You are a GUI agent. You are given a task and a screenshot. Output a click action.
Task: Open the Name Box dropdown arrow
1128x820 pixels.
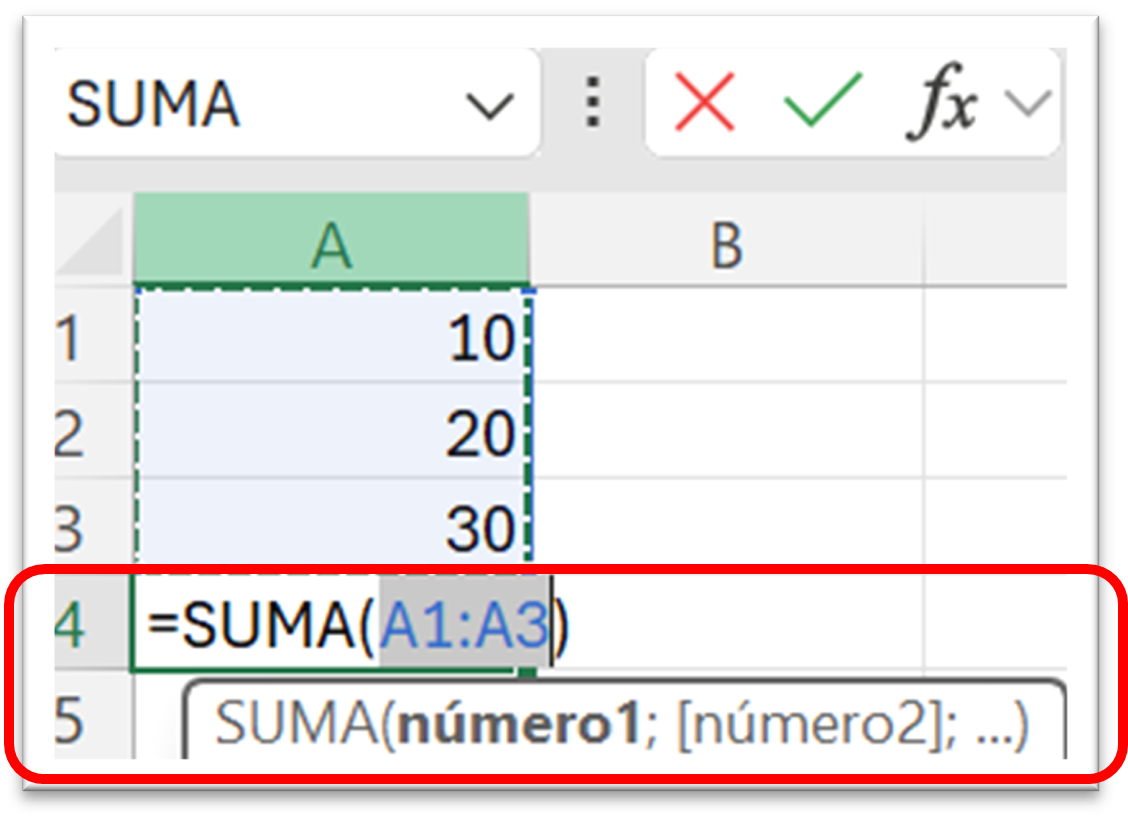490,105
